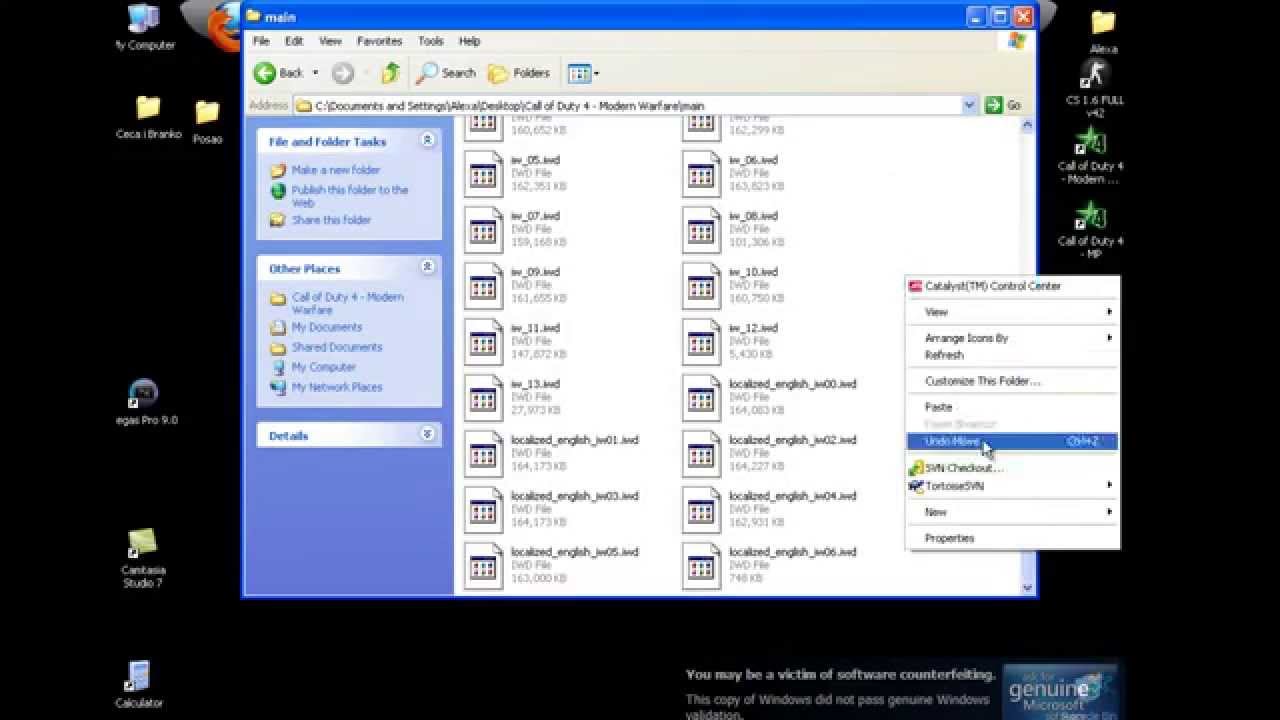
Task: Choose Refresh in context menu
Action: point(1012,355)
